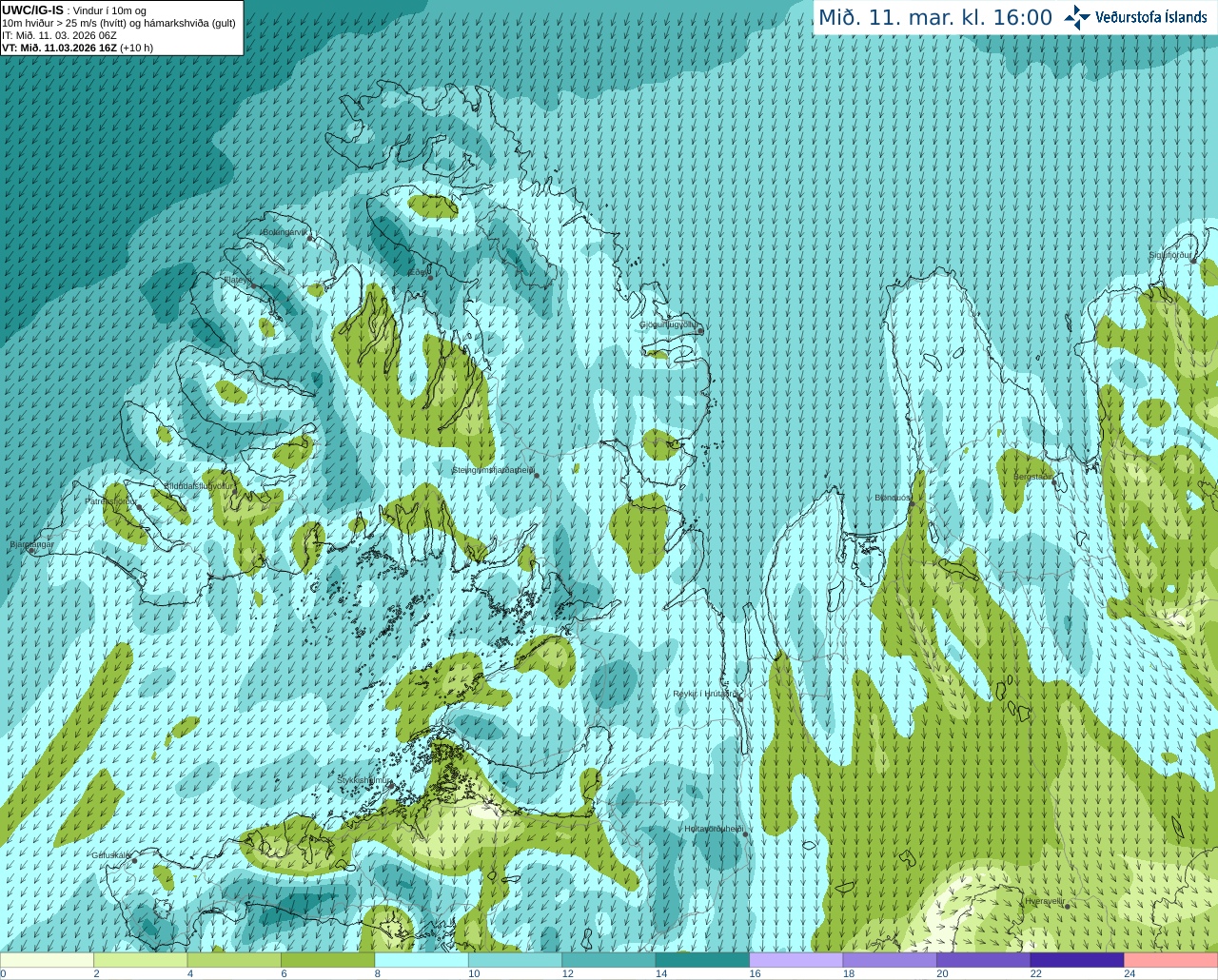The height and width of the screenshot is (980, 1218).
Task: Select the 6–8 m/s olive legend swatch
Action: pyautogui.click(x=328, y=960)
